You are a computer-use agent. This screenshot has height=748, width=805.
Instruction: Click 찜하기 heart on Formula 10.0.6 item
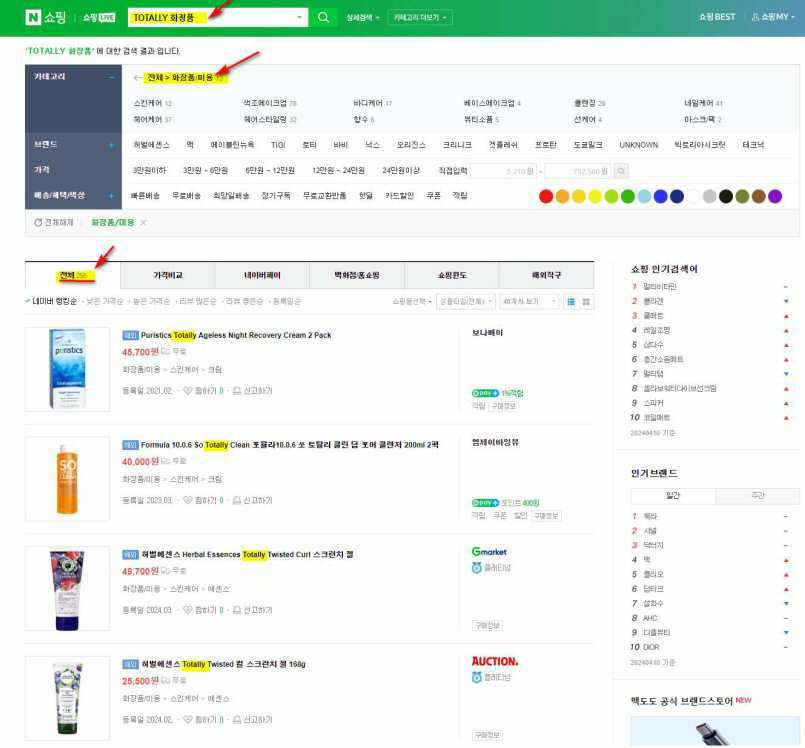(x=188, y=500)
